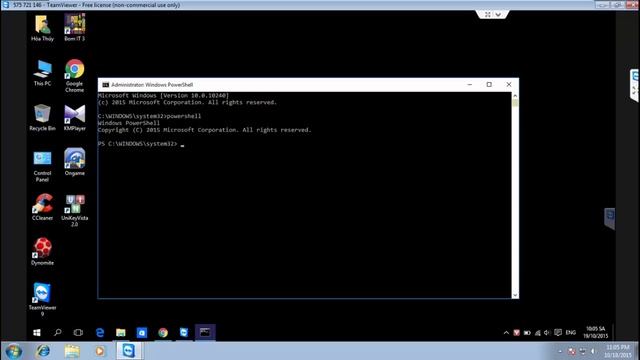The height and width of the screenshot is (360, 640).
Task: Switch the ENG input language indicator
Action: pyautogui.click(x=571, y=333)
